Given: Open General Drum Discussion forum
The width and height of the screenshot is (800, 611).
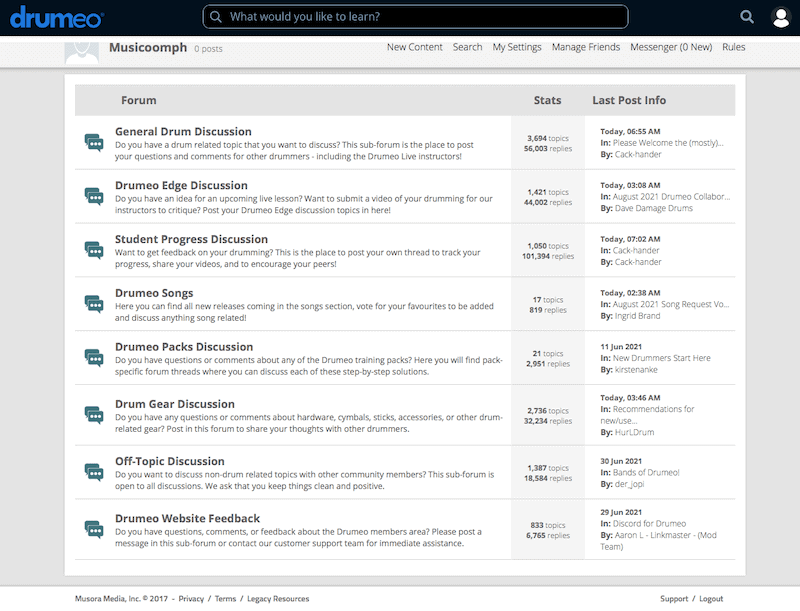Looking at the screenshot, I should pyautogui.click(x=183, y=132).
